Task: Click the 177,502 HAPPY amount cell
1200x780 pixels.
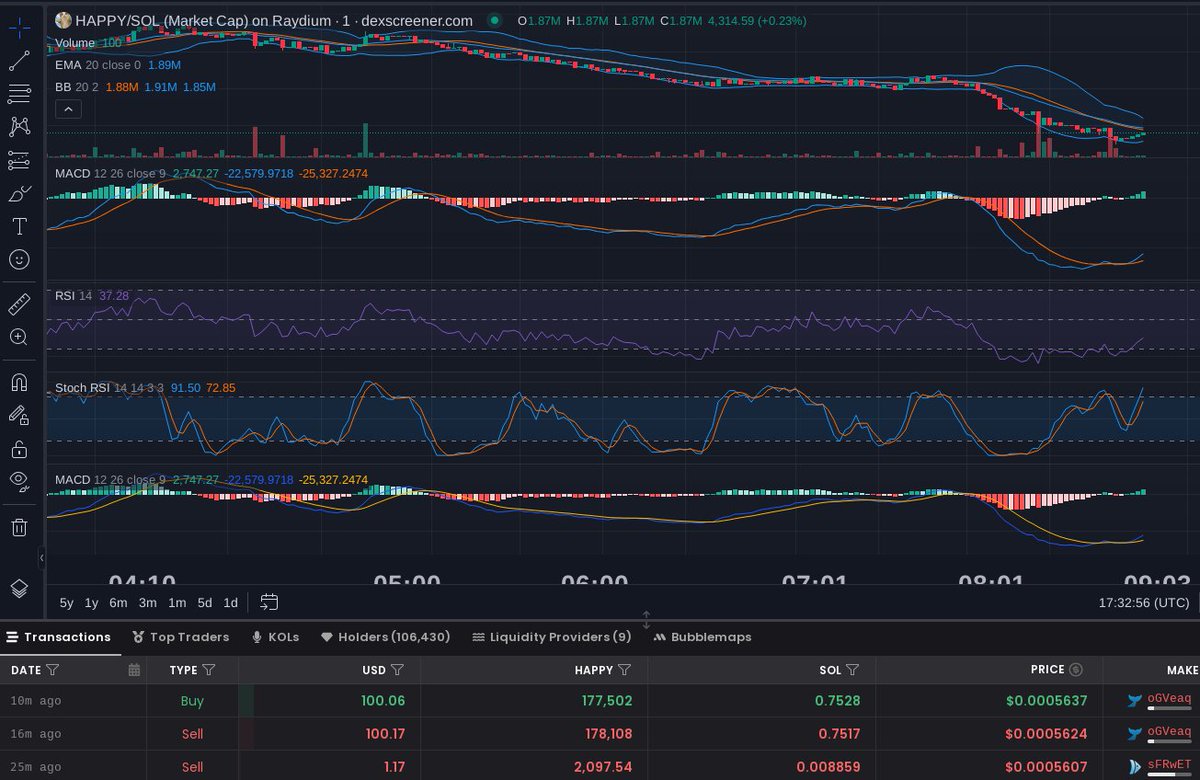Action: click(x=606, y=701)
